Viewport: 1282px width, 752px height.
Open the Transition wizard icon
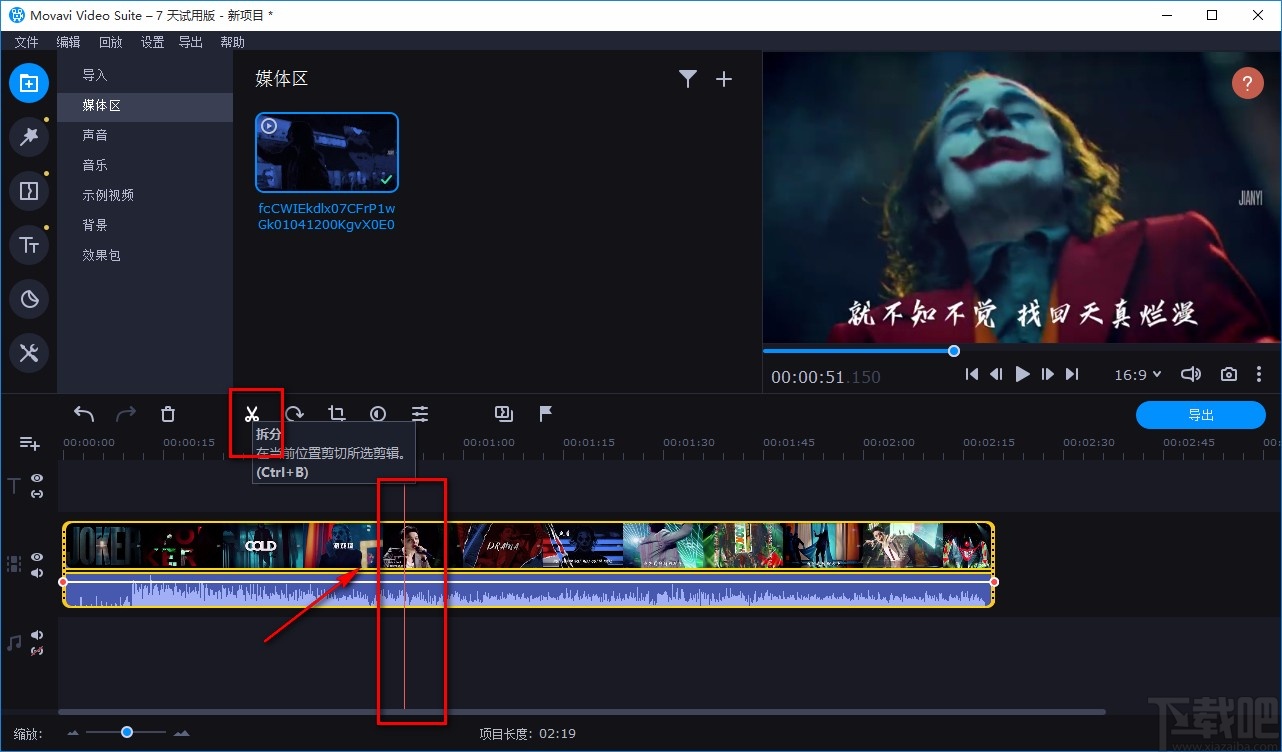503,413
